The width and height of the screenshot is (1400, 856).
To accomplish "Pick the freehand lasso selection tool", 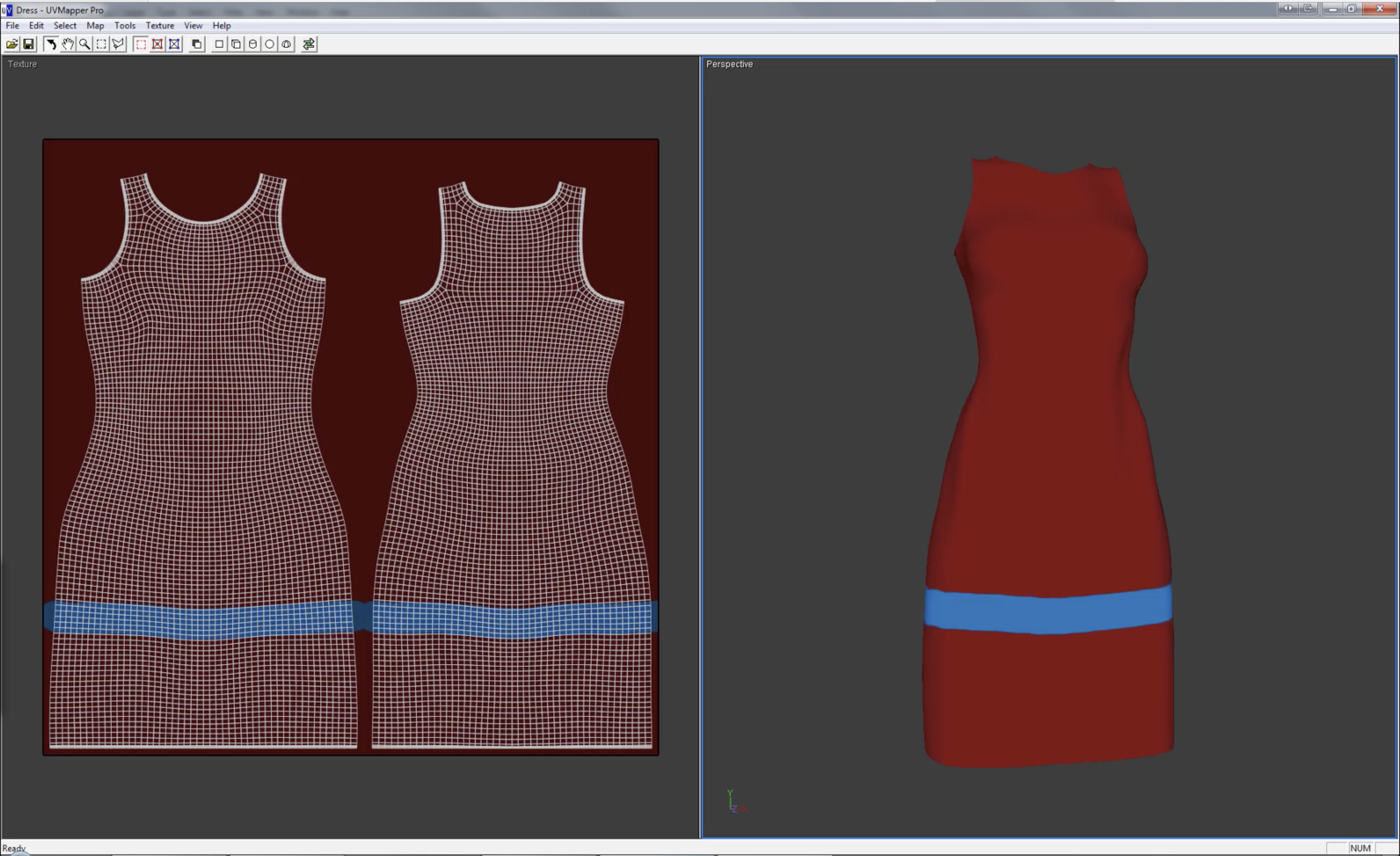I will (118, 44).
